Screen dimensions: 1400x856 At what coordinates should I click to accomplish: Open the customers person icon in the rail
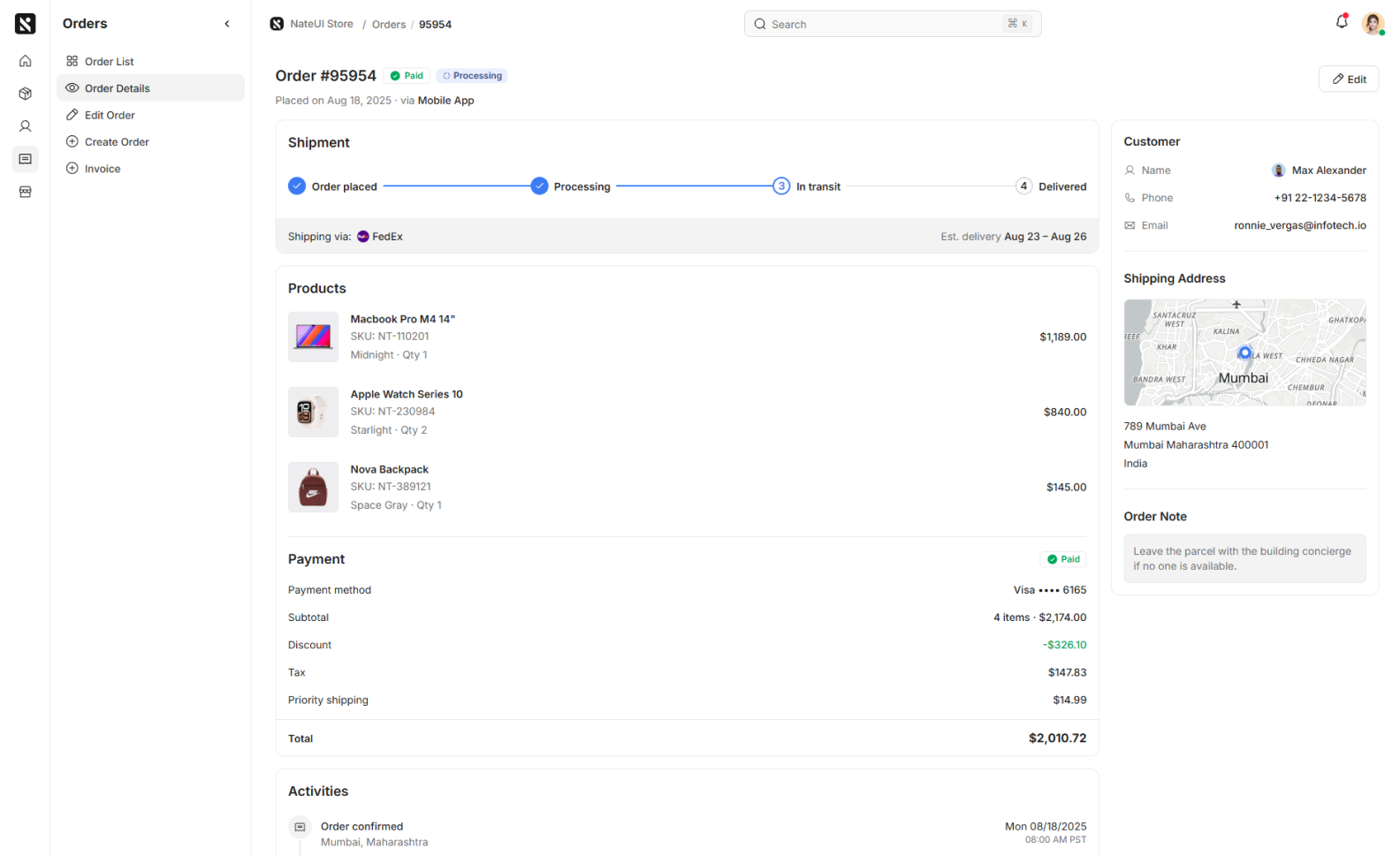point(25,126)
